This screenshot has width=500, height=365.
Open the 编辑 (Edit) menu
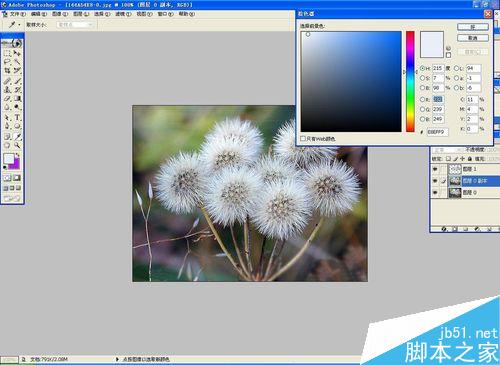click(x=39, y=14)
